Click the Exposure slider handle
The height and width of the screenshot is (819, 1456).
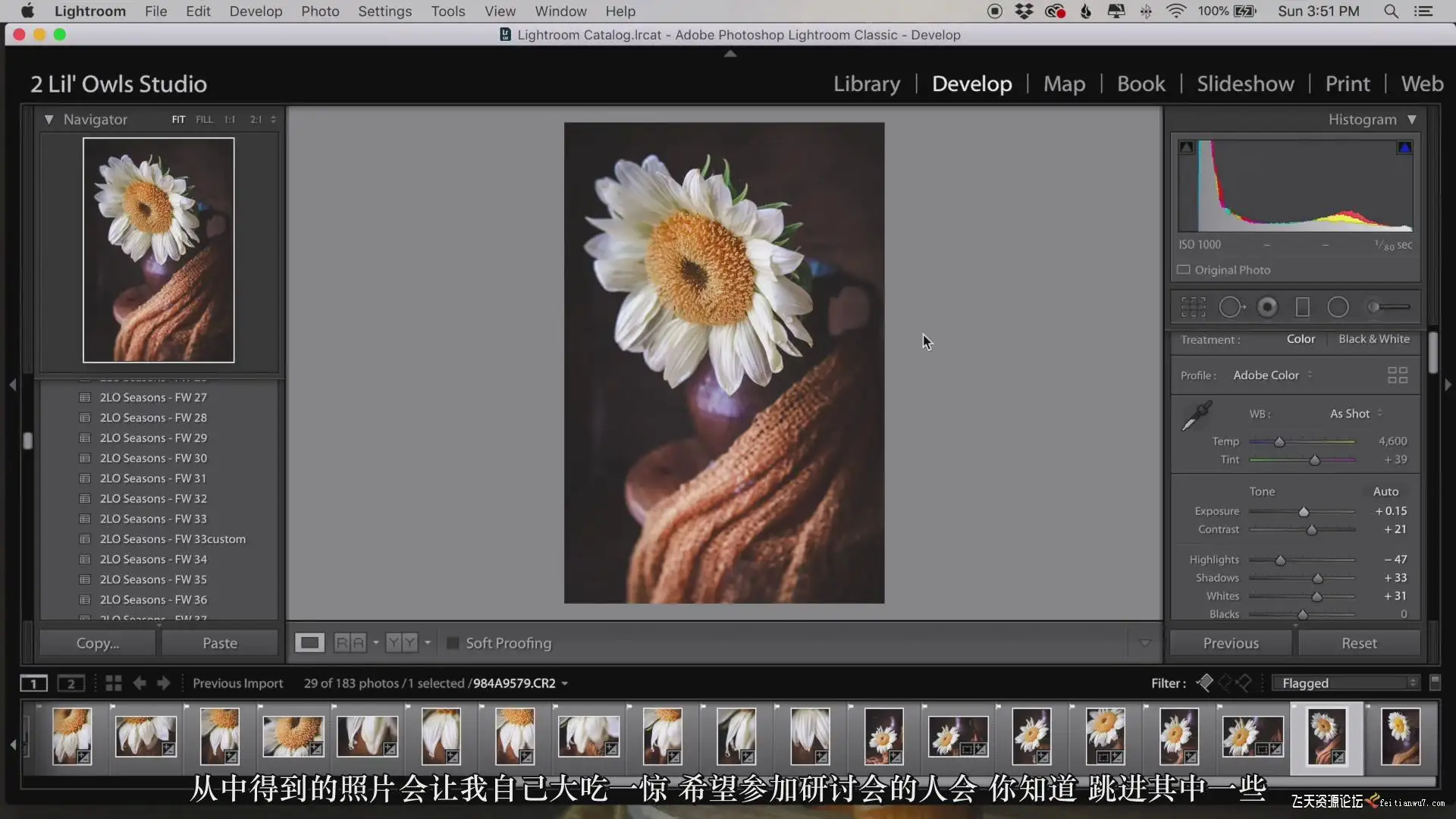pyautogui.click(x=1304, y=512)
